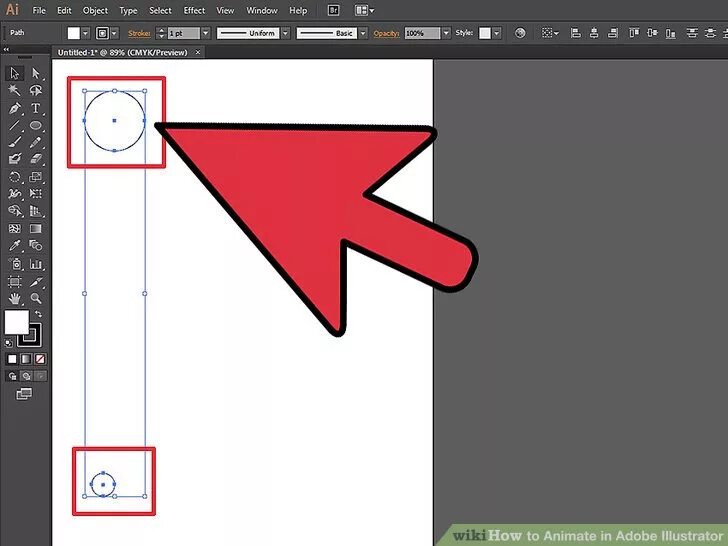
Task: Open the Arrange Documents dropdown
Action: point(364,10)
